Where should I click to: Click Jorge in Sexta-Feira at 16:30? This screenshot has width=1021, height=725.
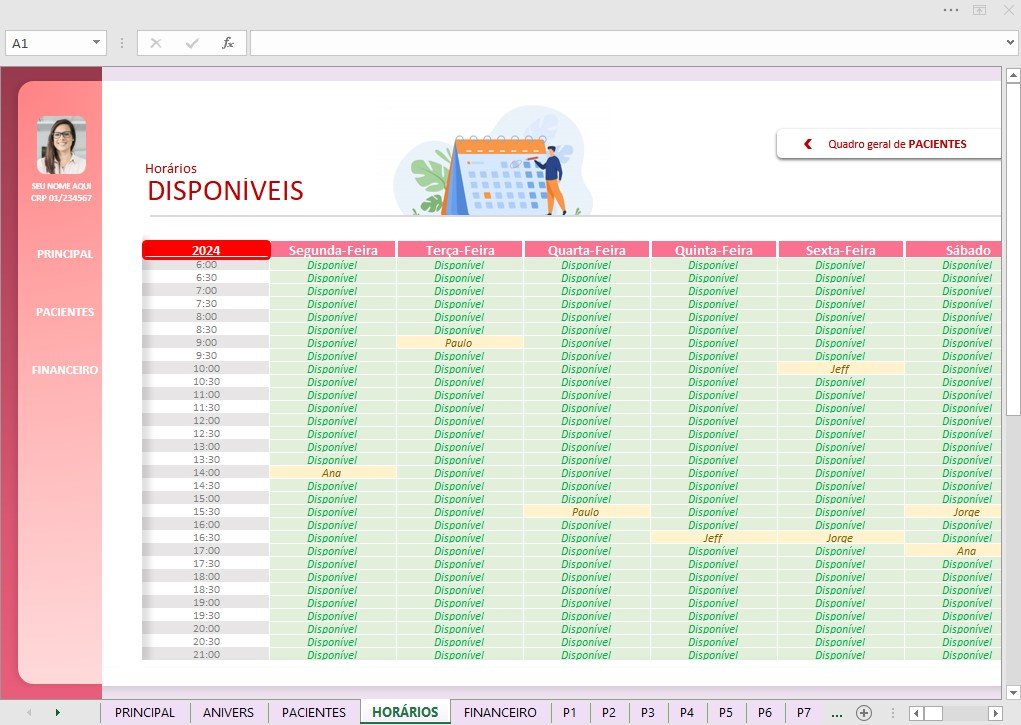(x=840, y=538)
